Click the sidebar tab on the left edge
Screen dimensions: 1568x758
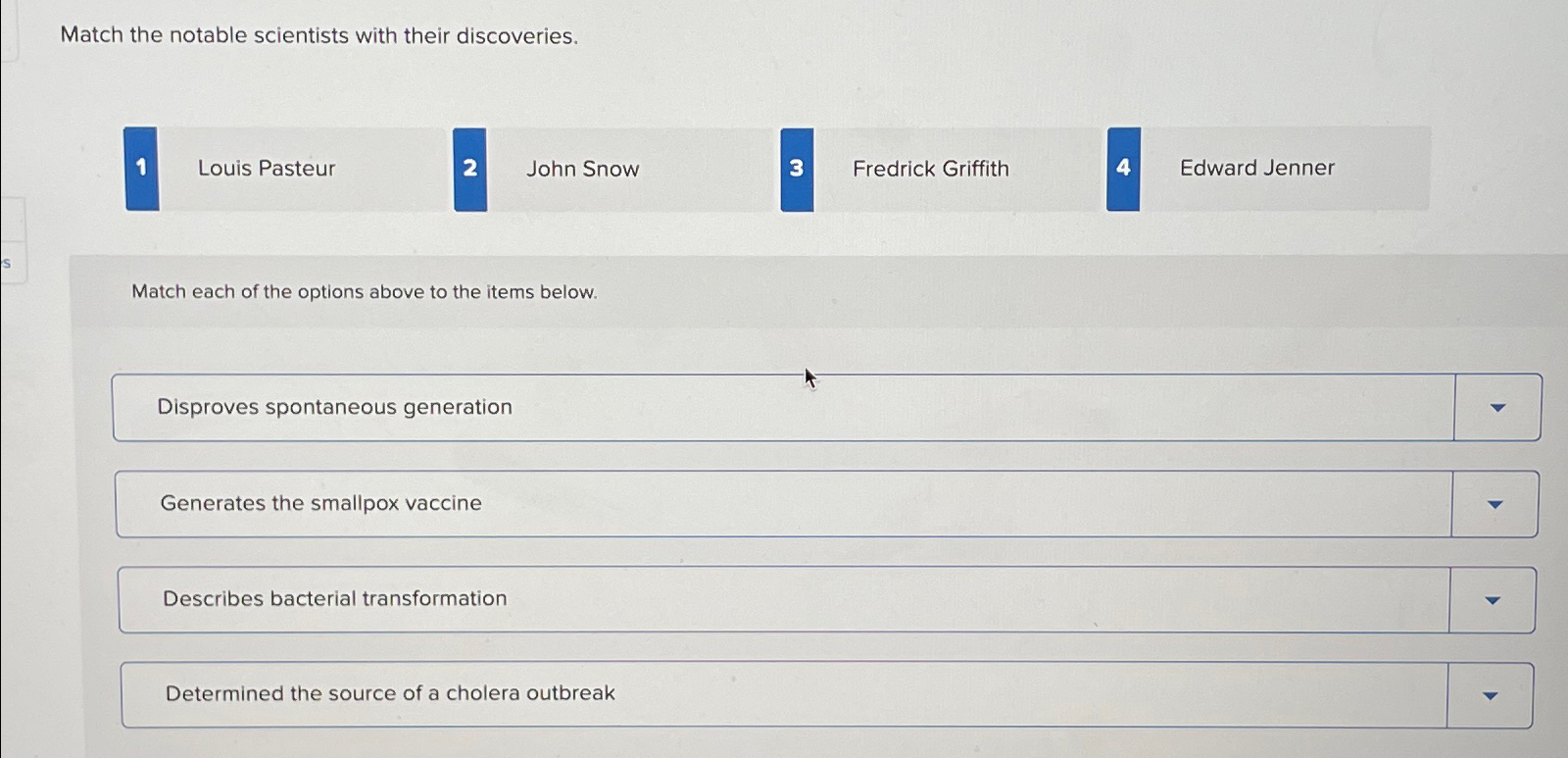(8, 263)
